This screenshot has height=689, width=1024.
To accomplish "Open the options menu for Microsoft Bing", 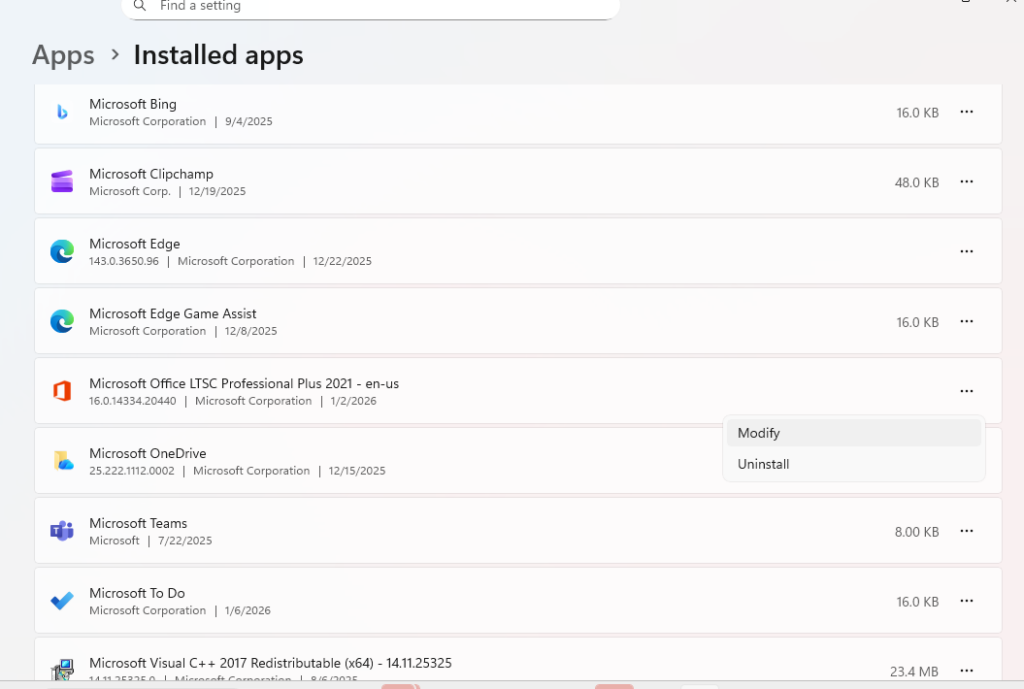I will coord(966,112).
